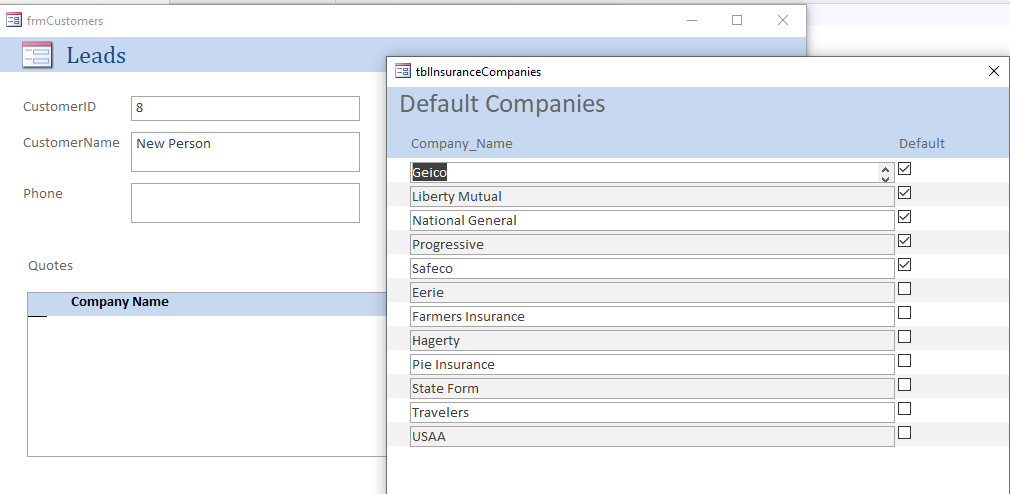Uncheck the Default box for Liberty Mutual
Image resolution: width=1010 pixels, height=494 pixels.
[x=904, y=193]
